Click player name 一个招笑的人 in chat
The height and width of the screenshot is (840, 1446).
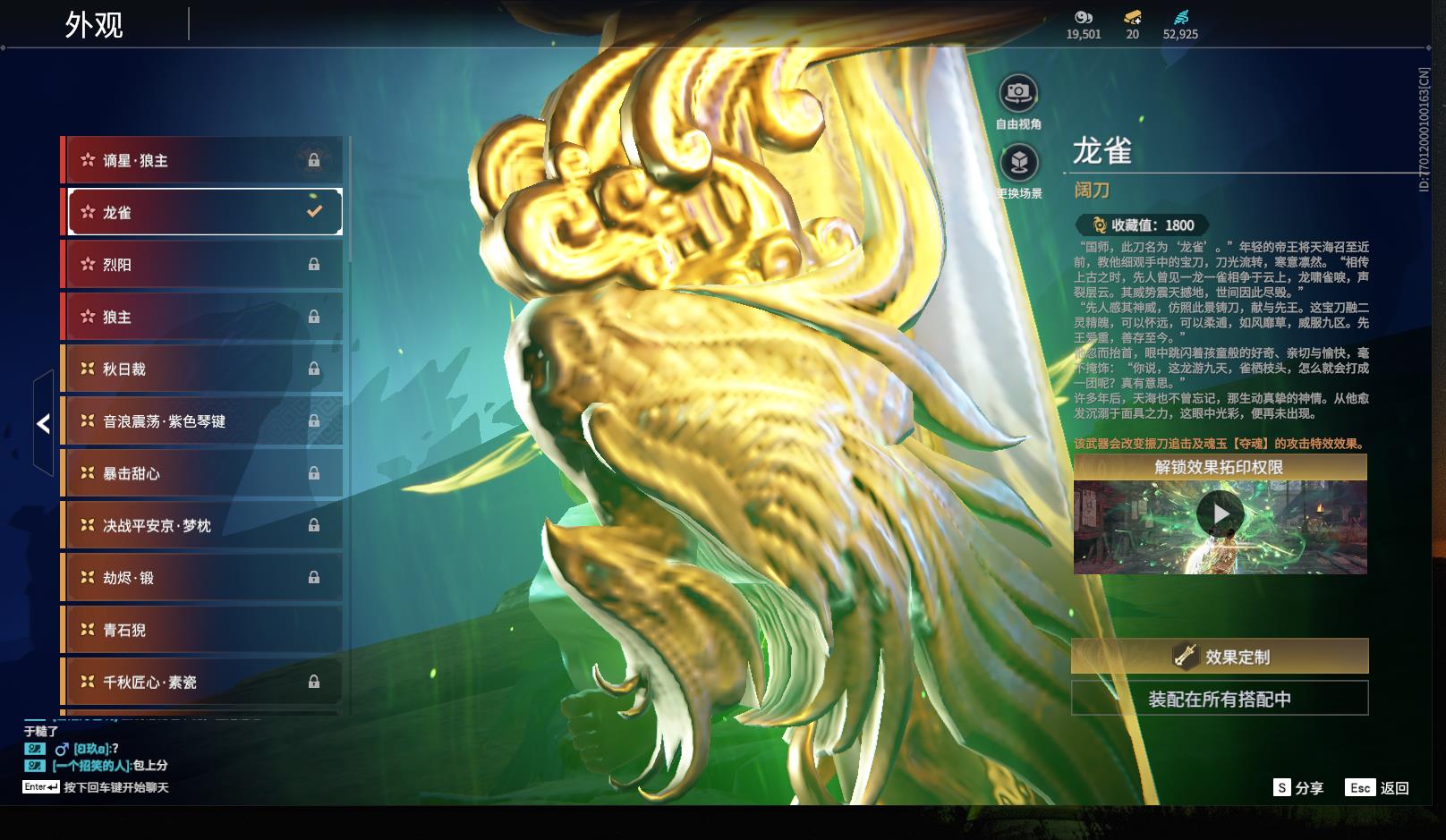point(91,766)
